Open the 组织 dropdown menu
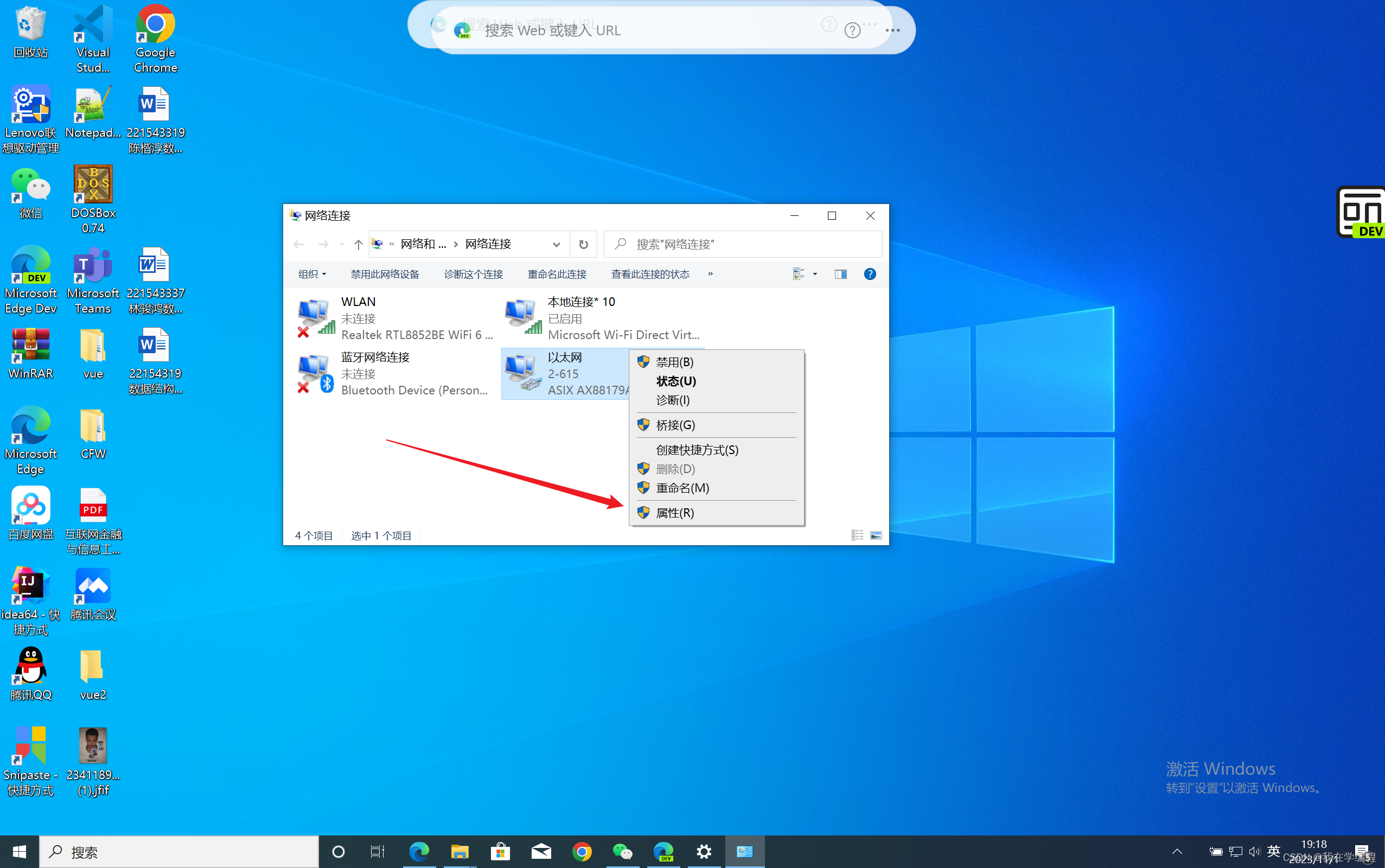 coord(312,274)
